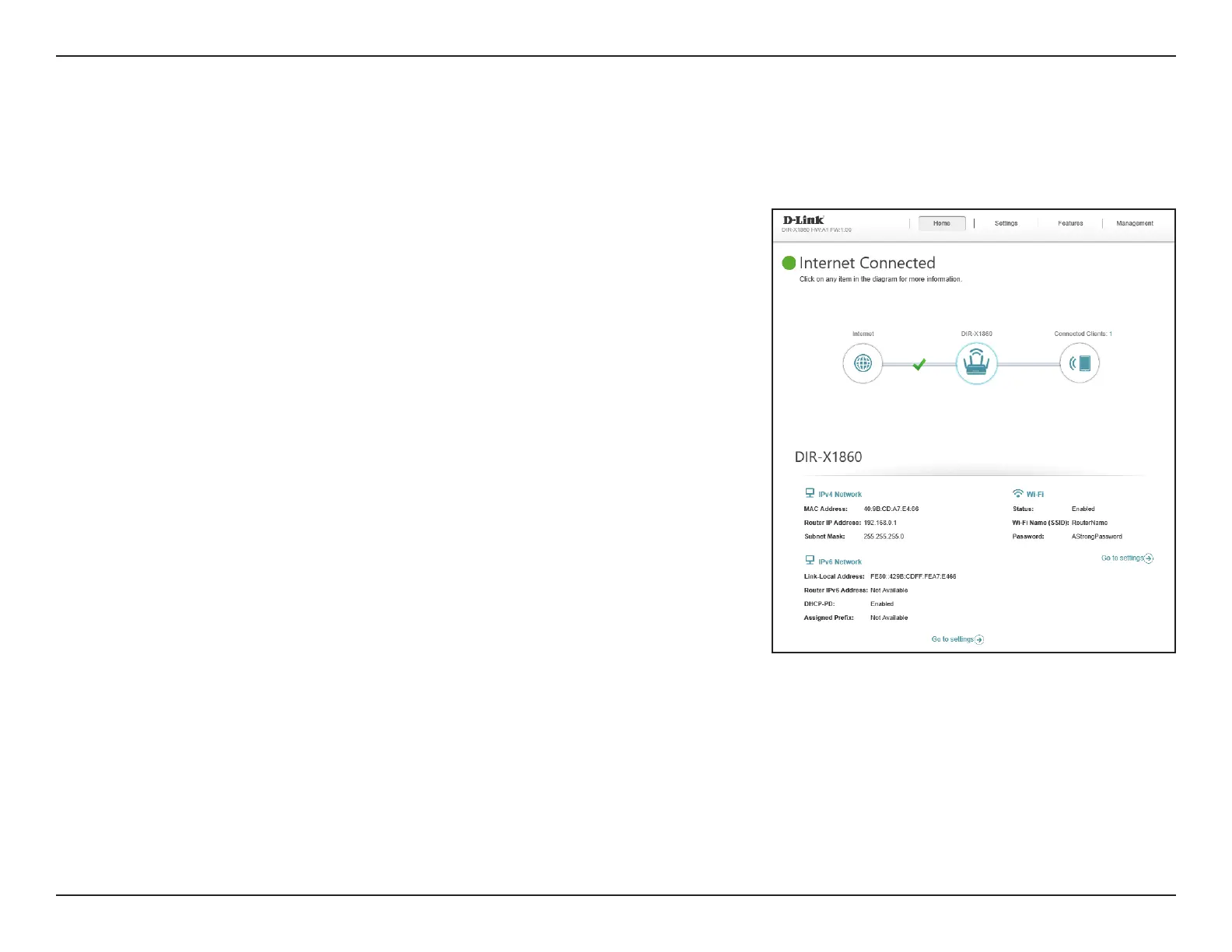This screenshot has height=952, width=1232.
Task: Click the D-Link logo
Action: pyautogui.click(x=803, y=220)
